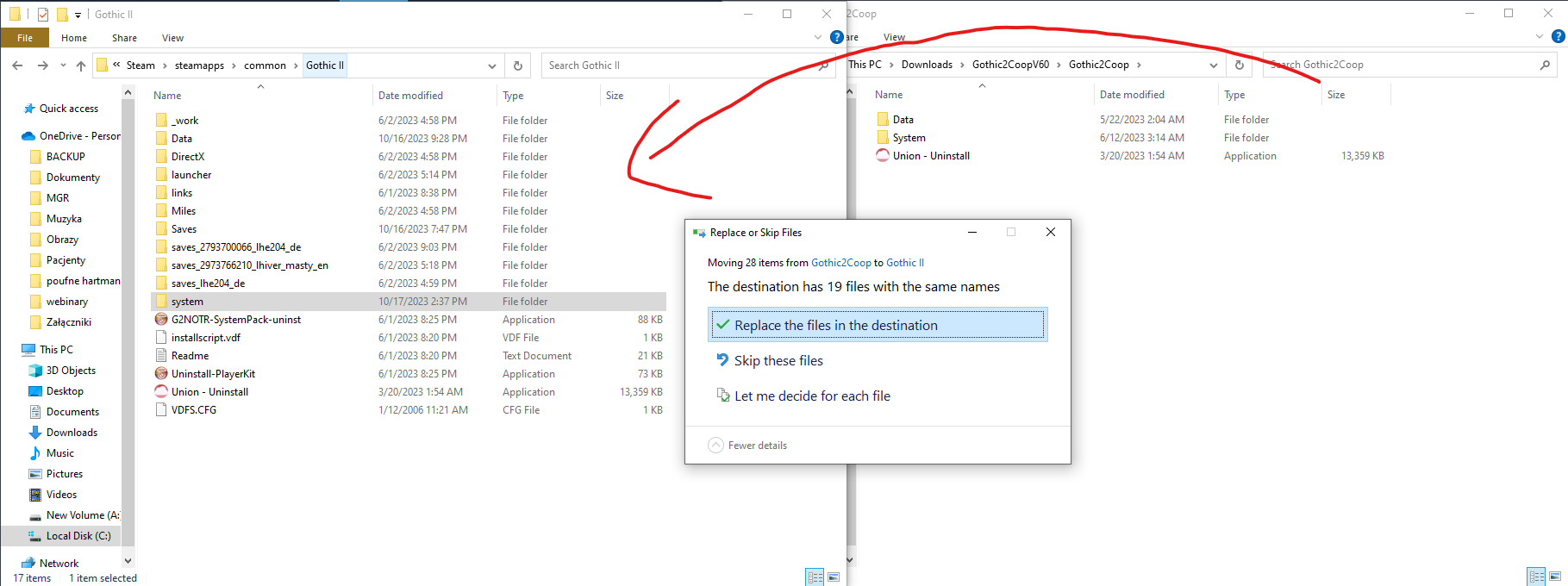
Task: Open Quick Access Toolbar customize dropdown
Action: [78, 15]
